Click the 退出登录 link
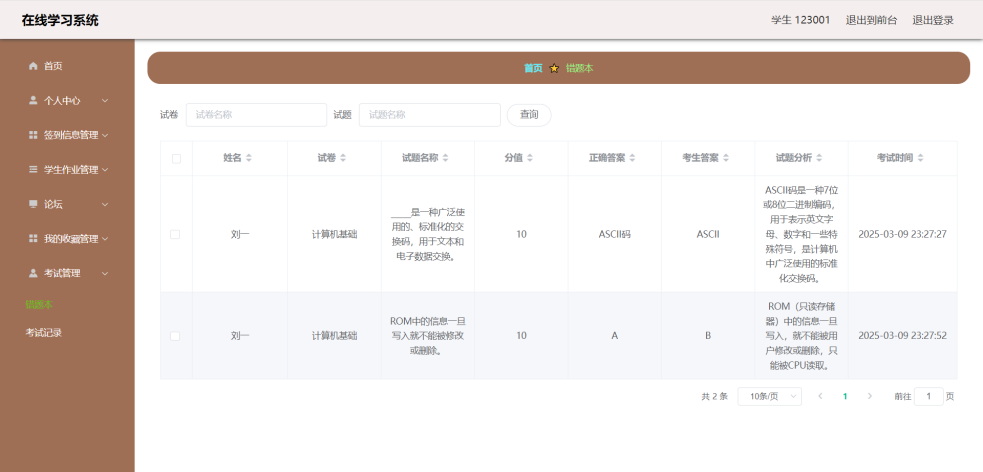The width and height of the screenshot is (983, 472). pyautogui.click(x=932, y=20)
